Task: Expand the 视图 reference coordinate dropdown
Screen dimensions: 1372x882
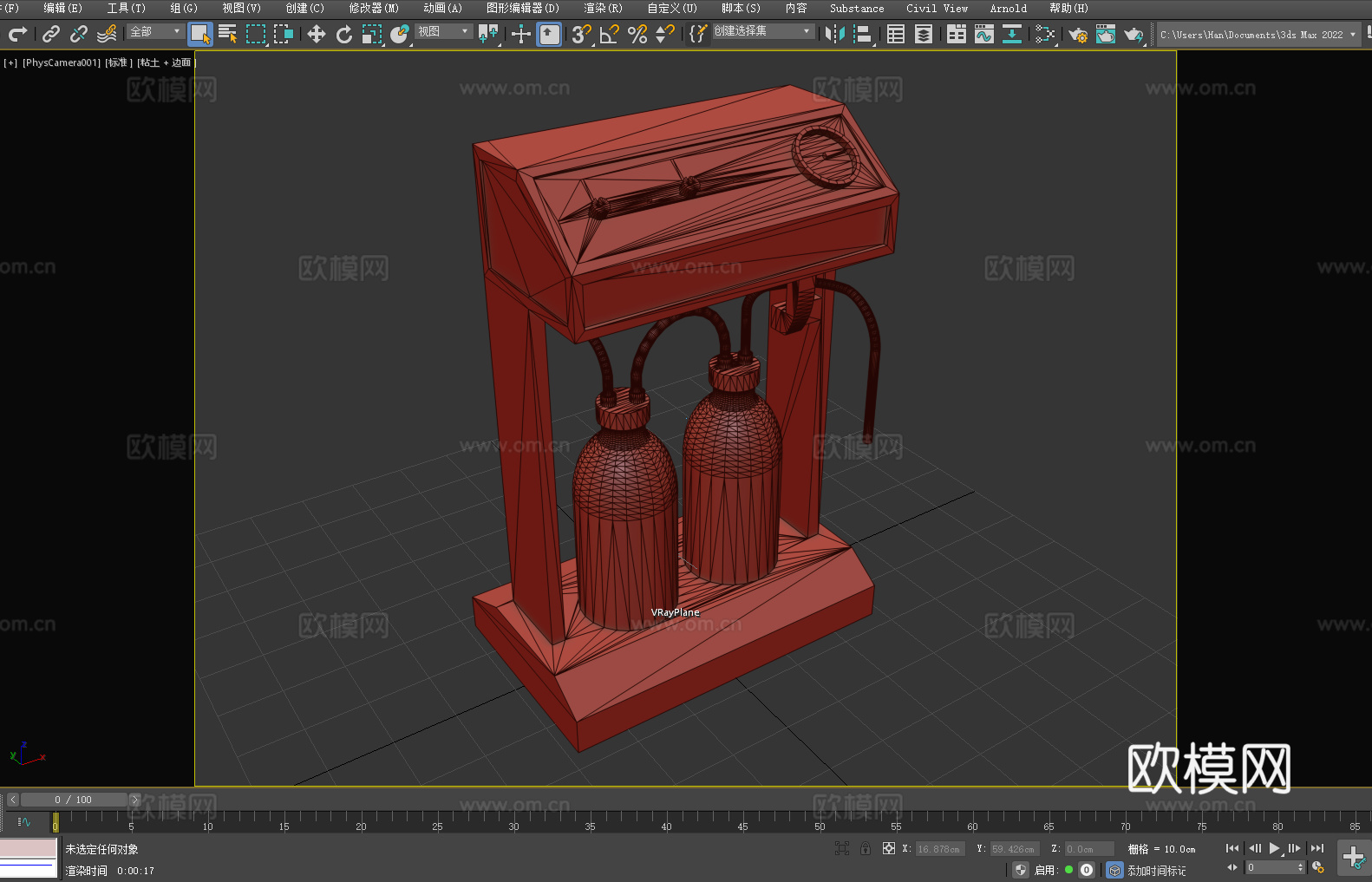Action: click(x=443, y=31)
